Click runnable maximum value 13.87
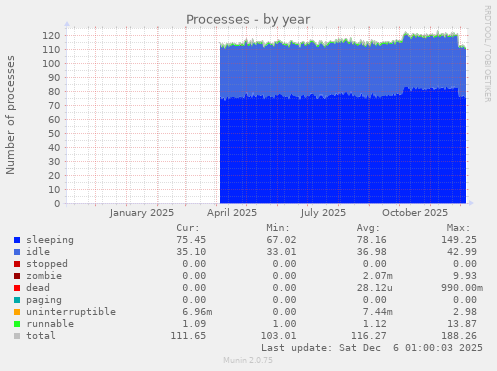The width and height of the screenshot is (497, 371). point(462,324)
